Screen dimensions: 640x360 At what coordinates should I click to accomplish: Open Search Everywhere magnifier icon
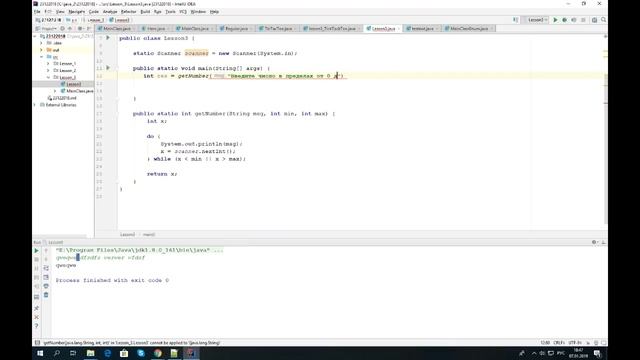pos(603,20)
